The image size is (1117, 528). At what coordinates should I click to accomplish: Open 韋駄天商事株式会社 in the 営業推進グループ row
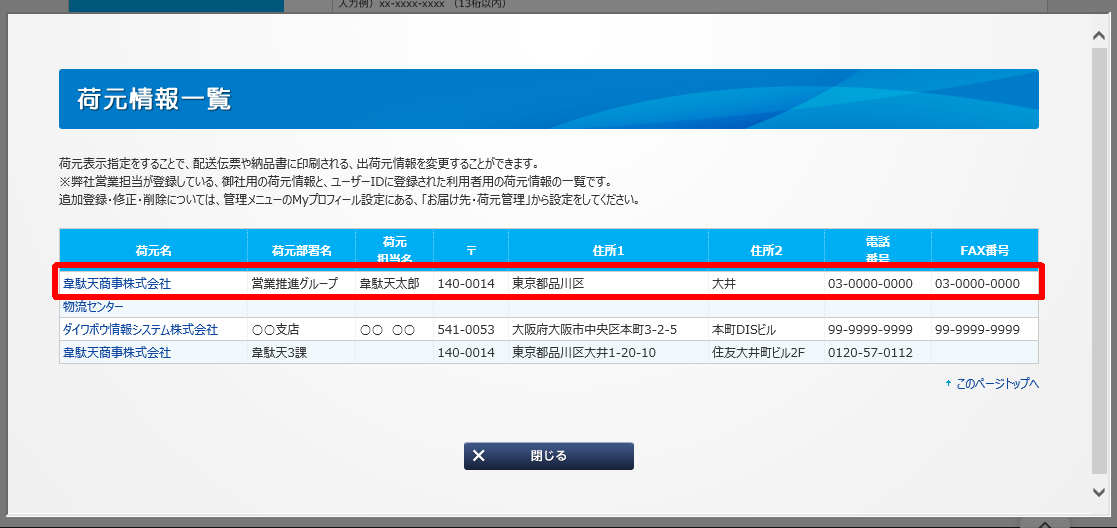(x=117, y=284)
